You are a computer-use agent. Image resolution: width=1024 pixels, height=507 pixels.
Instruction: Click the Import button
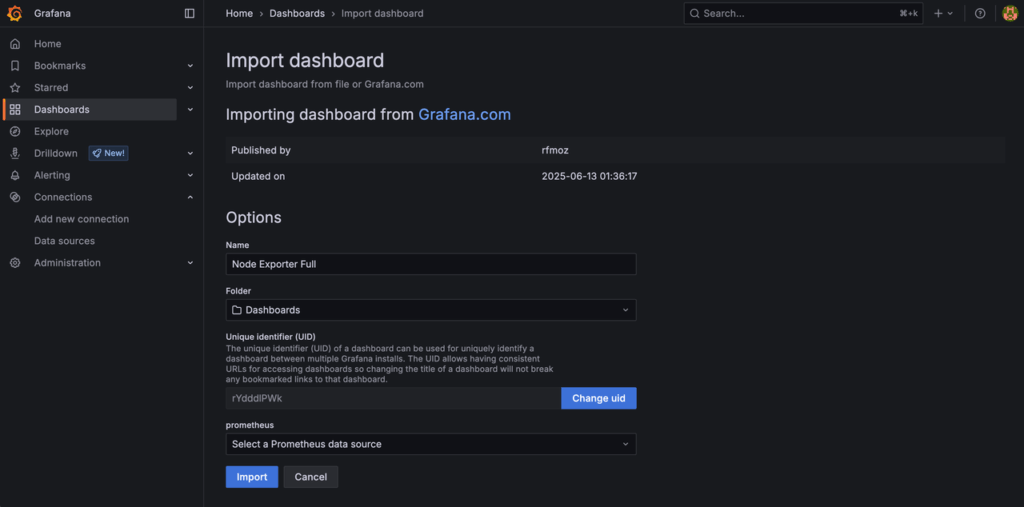click(252, 477)
